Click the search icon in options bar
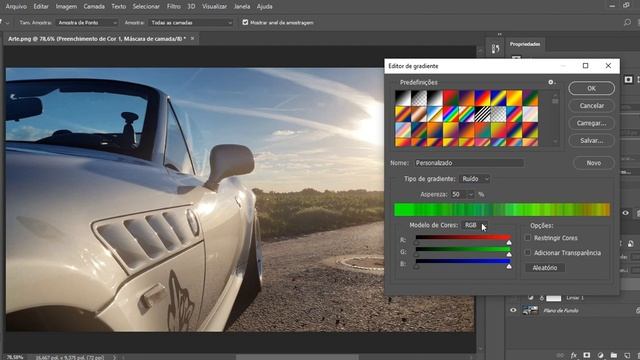 pos(627,22)
